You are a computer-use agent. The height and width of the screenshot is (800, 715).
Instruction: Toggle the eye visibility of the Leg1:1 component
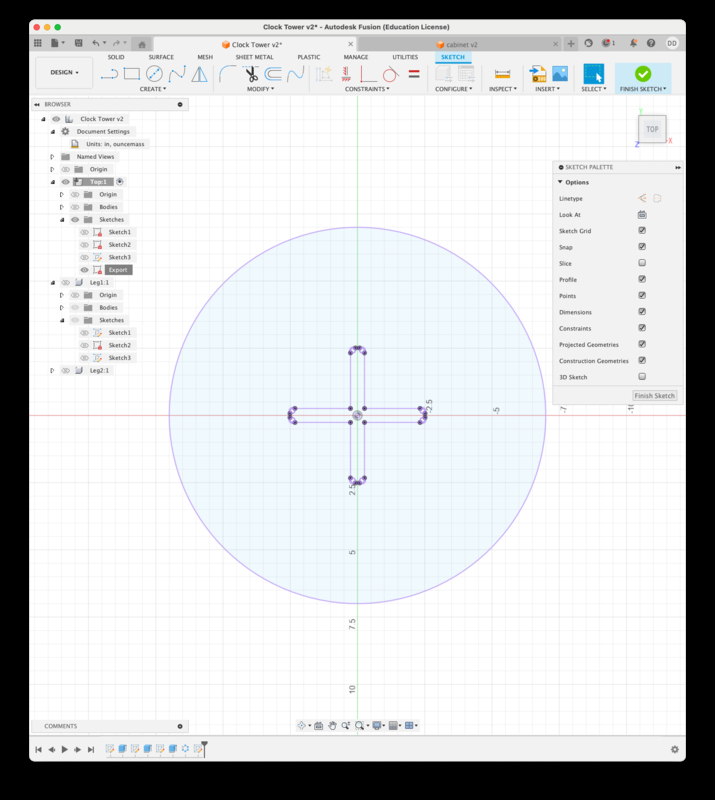click(x=65, y=282)
